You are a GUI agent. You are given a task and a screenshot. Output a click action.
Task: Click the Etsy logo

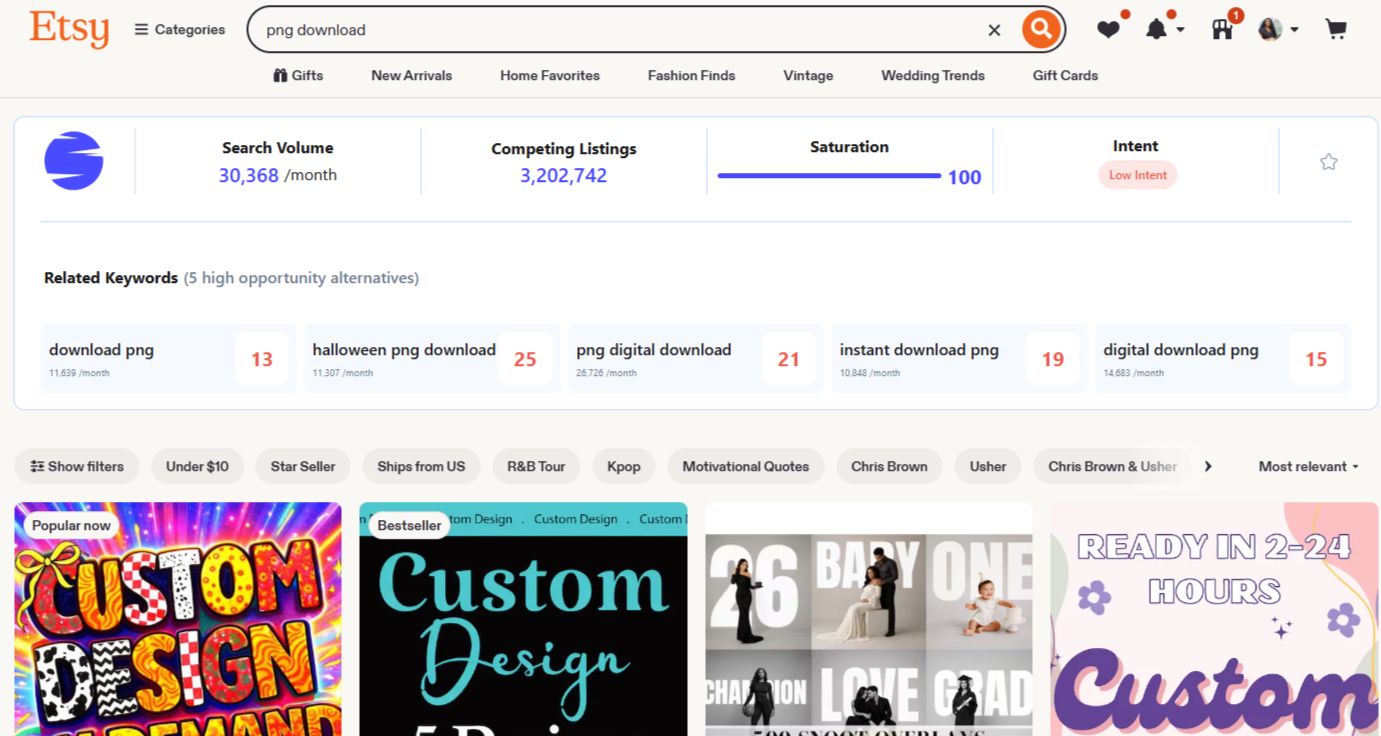point(69,29)
